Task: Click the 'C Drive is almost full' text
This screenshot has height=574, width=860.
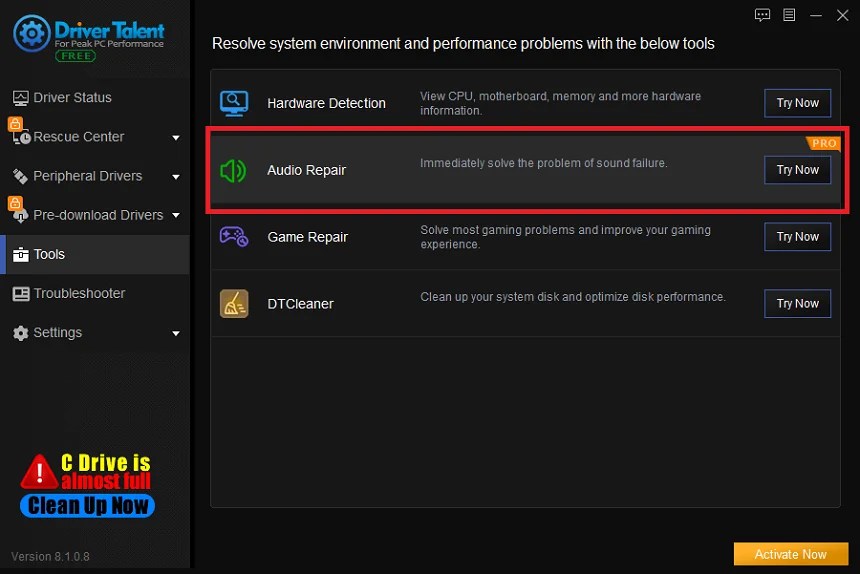Action: (105, 471)
